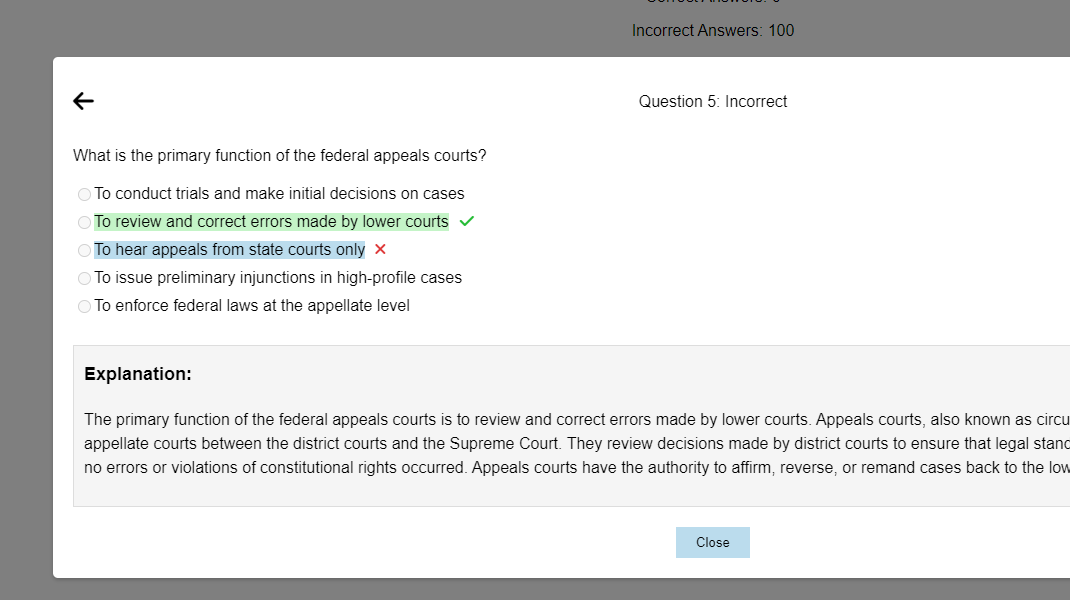The height and width of the screenshot is (600, 1070).
Task: Select radio button for 'To conduct trials' option
Action: tap(84, 194)
